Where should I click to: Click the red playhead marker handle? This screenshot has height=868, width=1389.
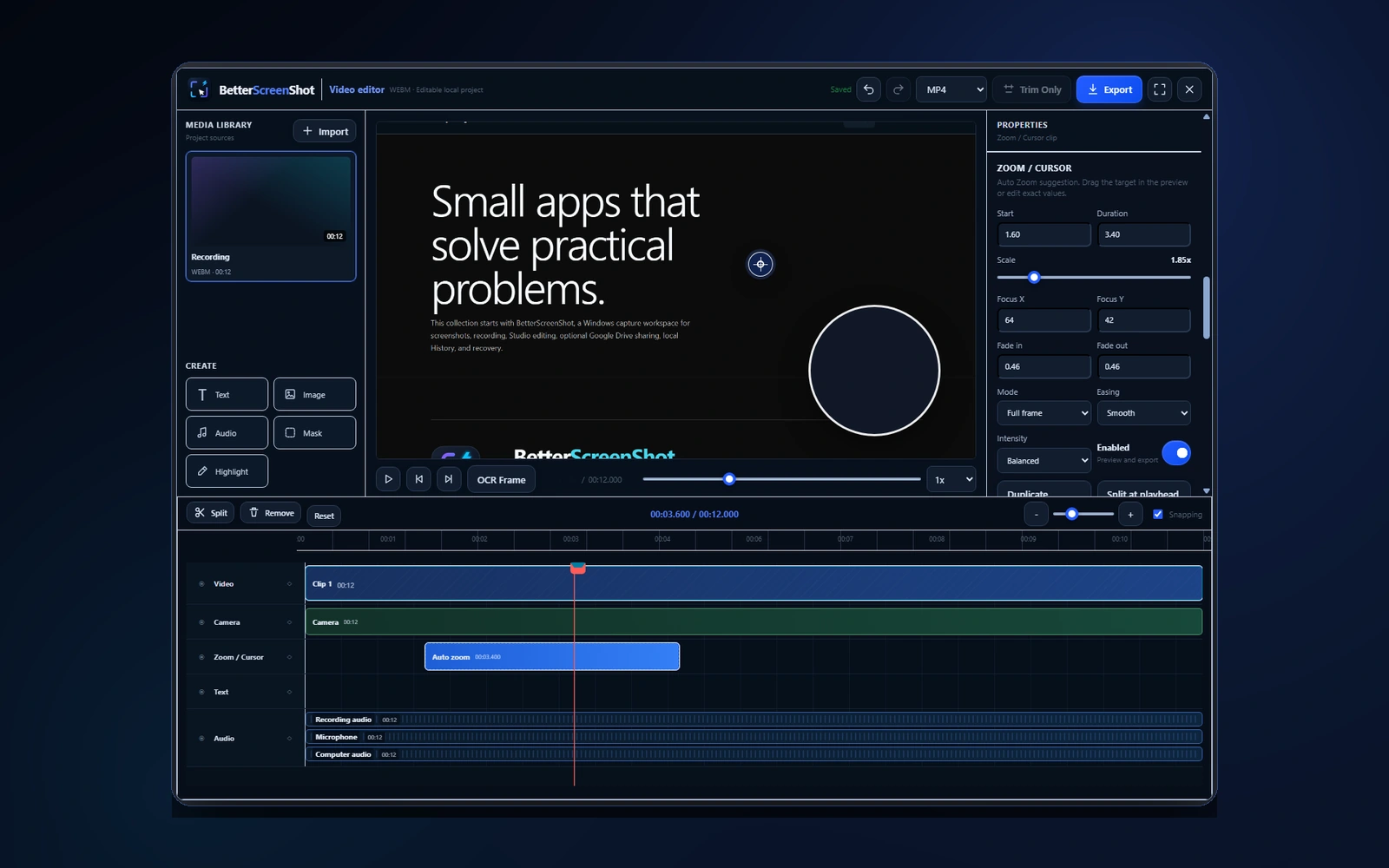pyautogui.click(x=577, y=568)
